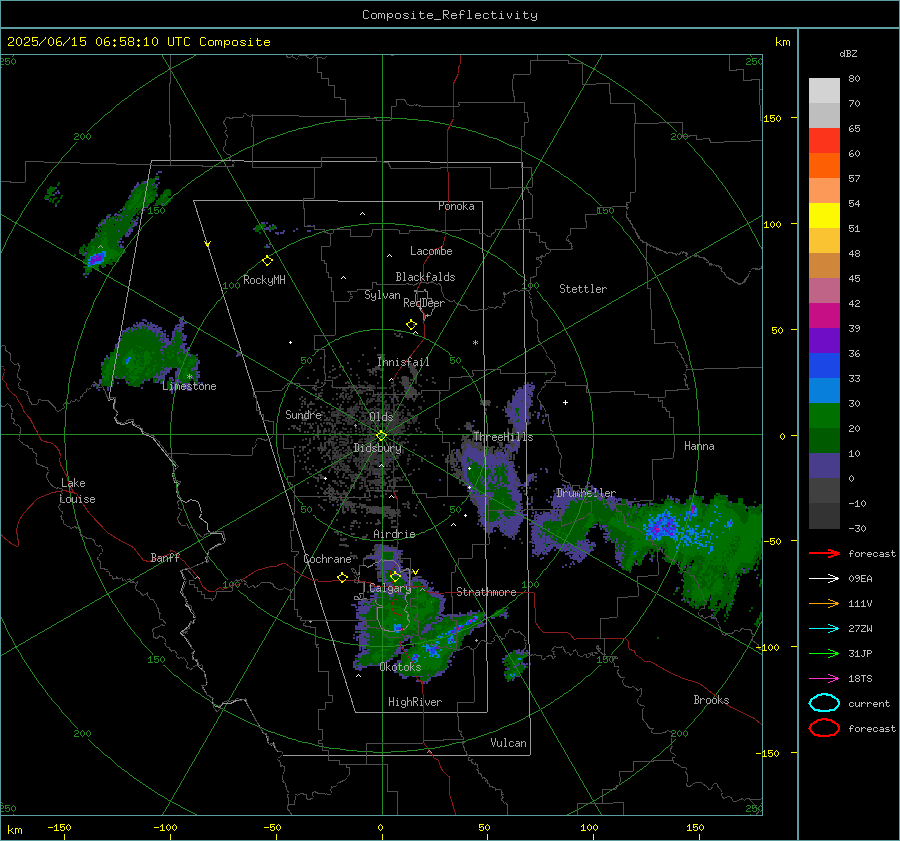
Task: Click the Drumheller place name
Action: pos(585,493)
